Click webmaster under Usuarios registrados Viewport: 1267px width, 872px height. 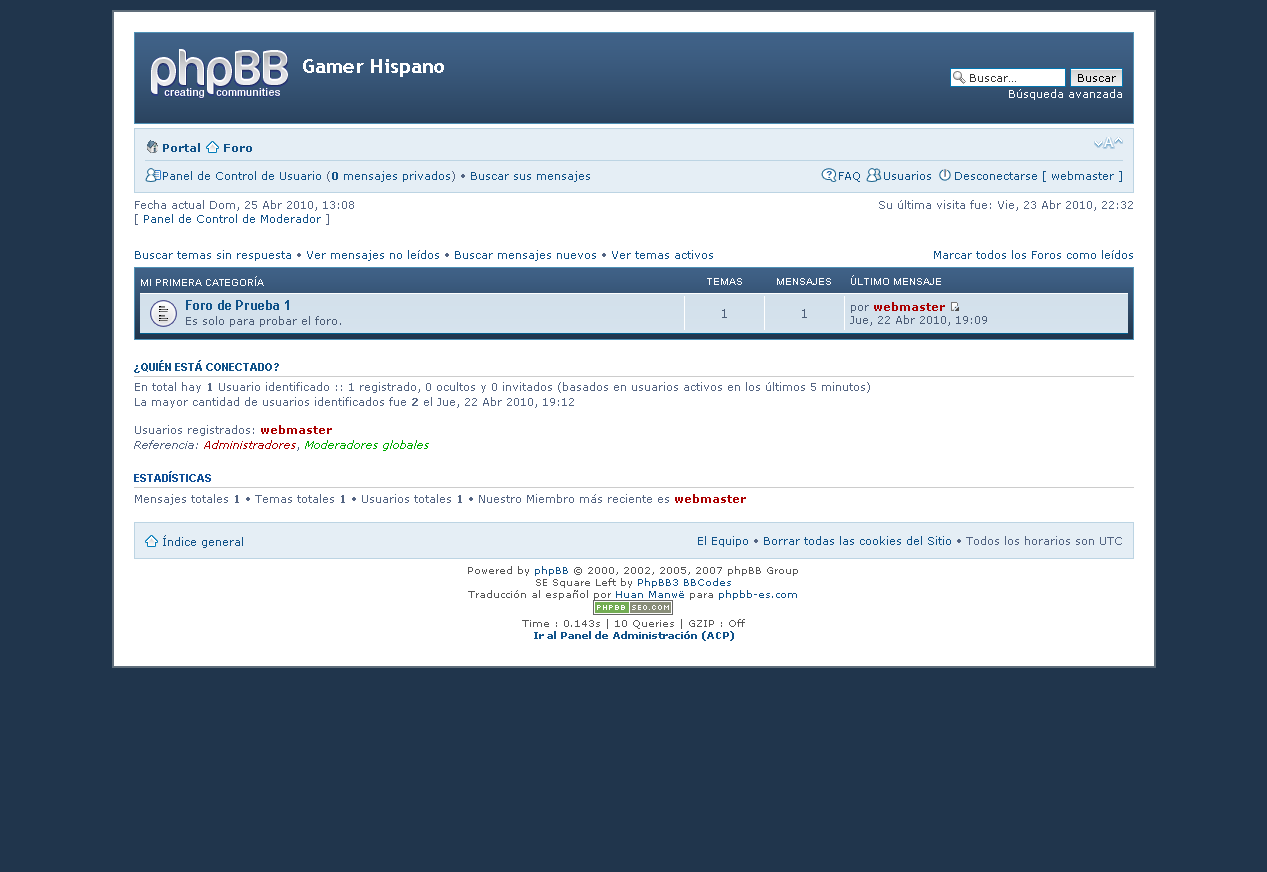[296, 430]
